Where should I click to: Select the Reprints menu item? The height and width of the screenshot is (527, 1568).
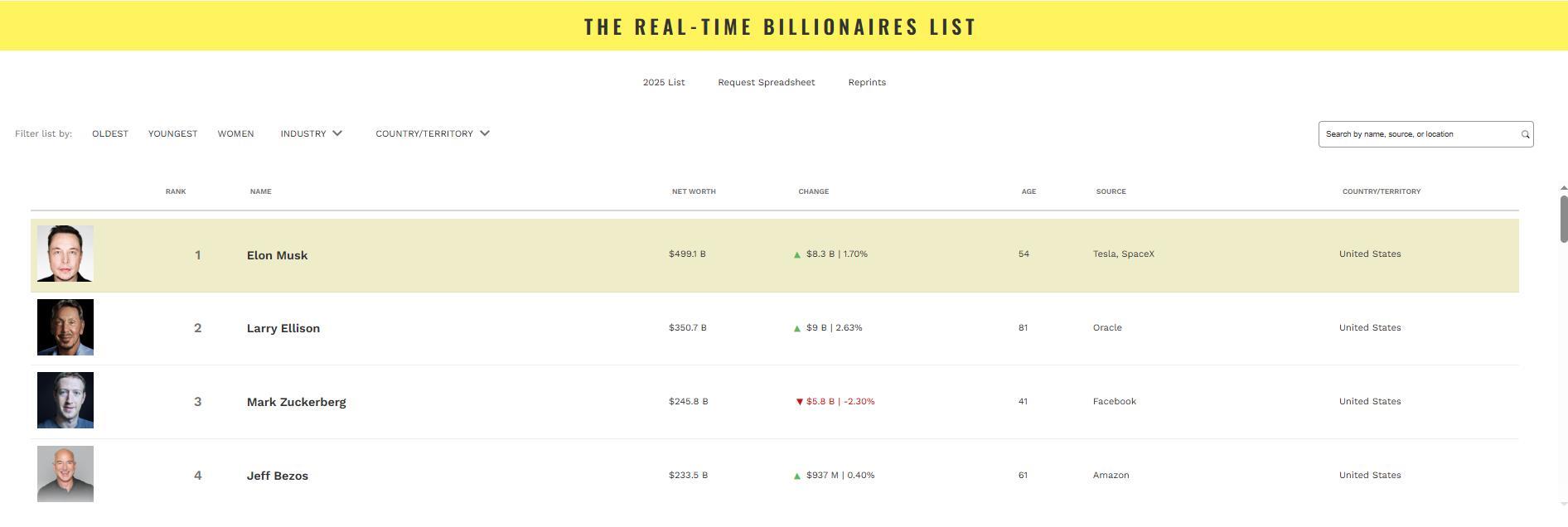tap(867, 82)
